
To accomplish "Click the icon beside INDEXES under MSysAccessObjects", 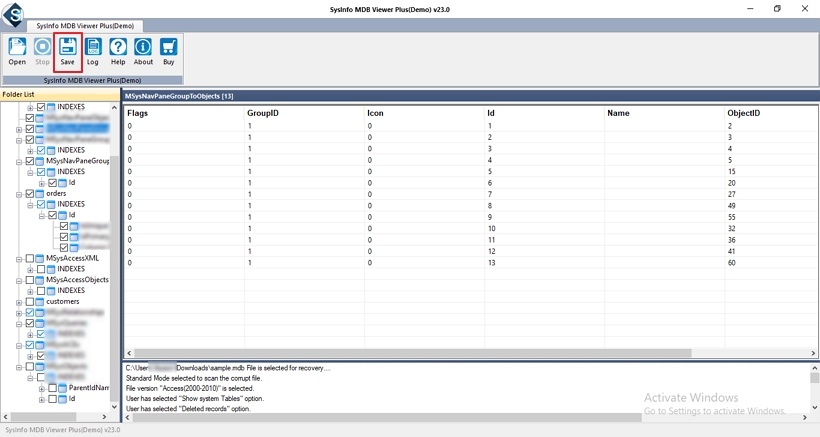I will coord(51,291).
